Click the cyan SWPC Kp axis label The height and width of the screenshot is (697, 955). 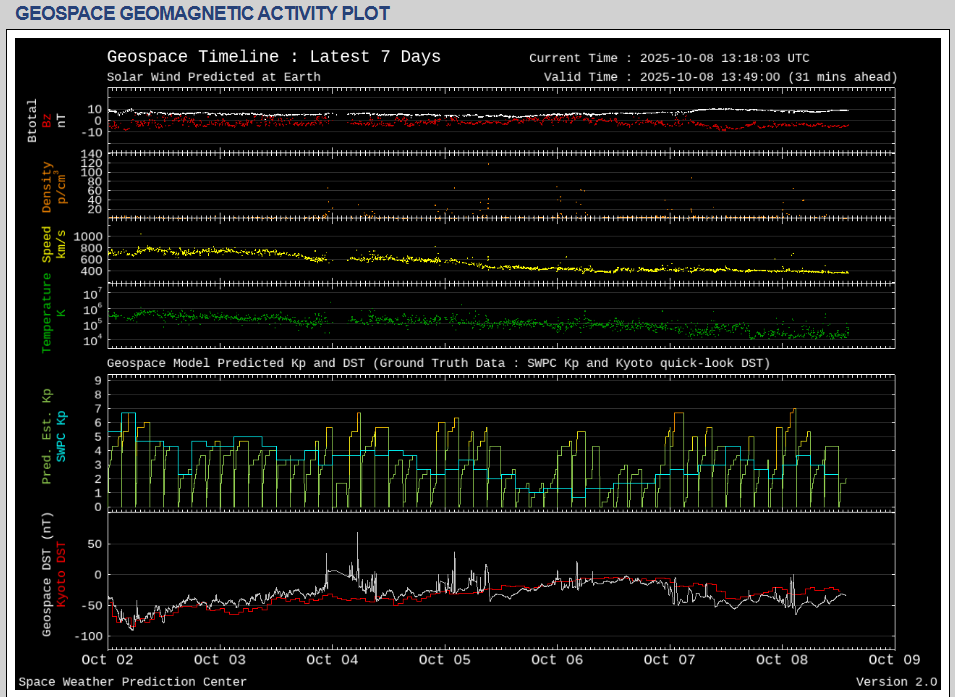pyautogui.click(x=61, y=436)
